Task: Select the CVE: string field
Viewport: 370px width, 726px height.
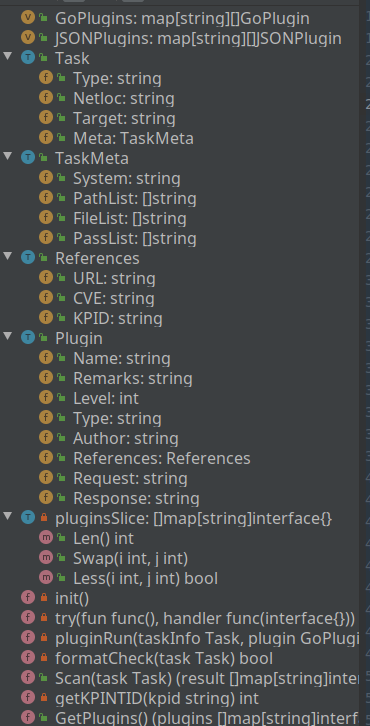Action: pyautogui.click(x=114, y=298)
